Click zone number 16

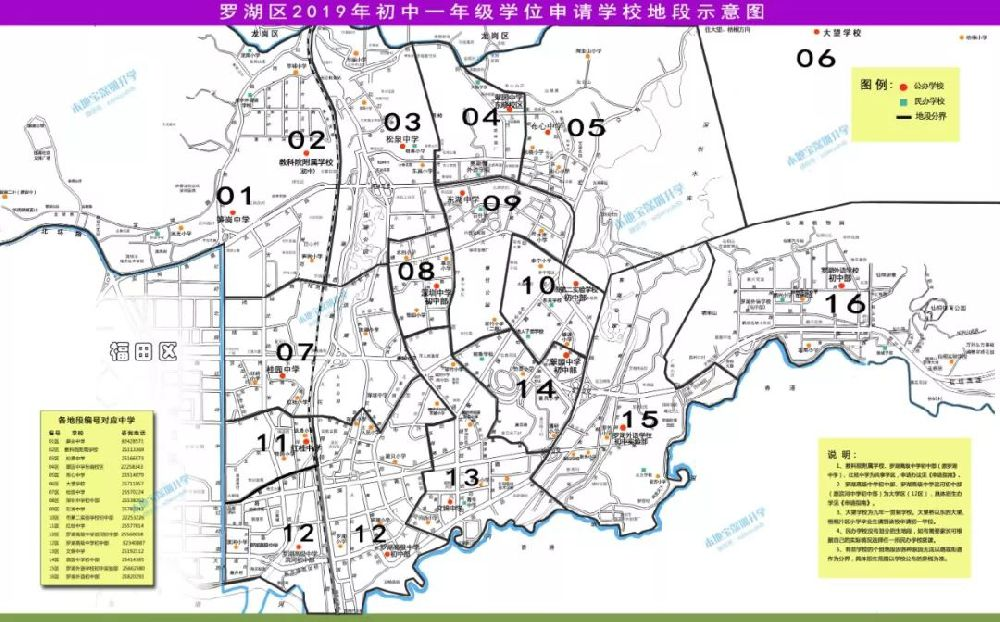pos(846,304)
